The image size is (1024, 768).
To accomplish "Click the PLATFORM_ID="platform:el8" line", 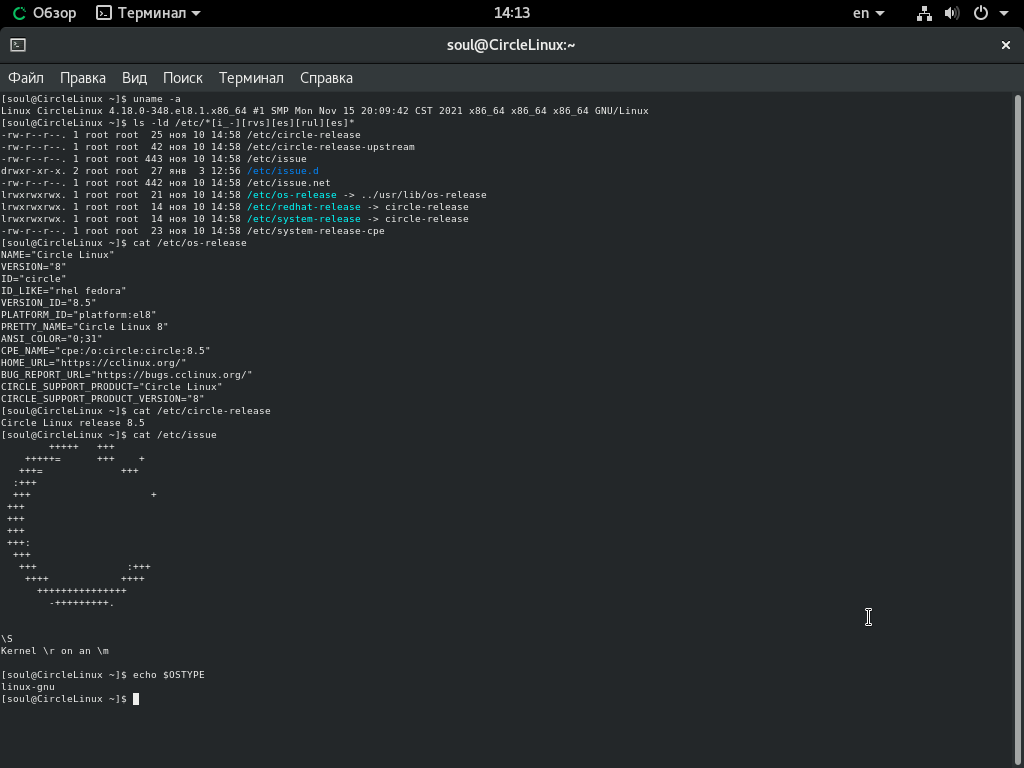I will (x=79, y=315).
